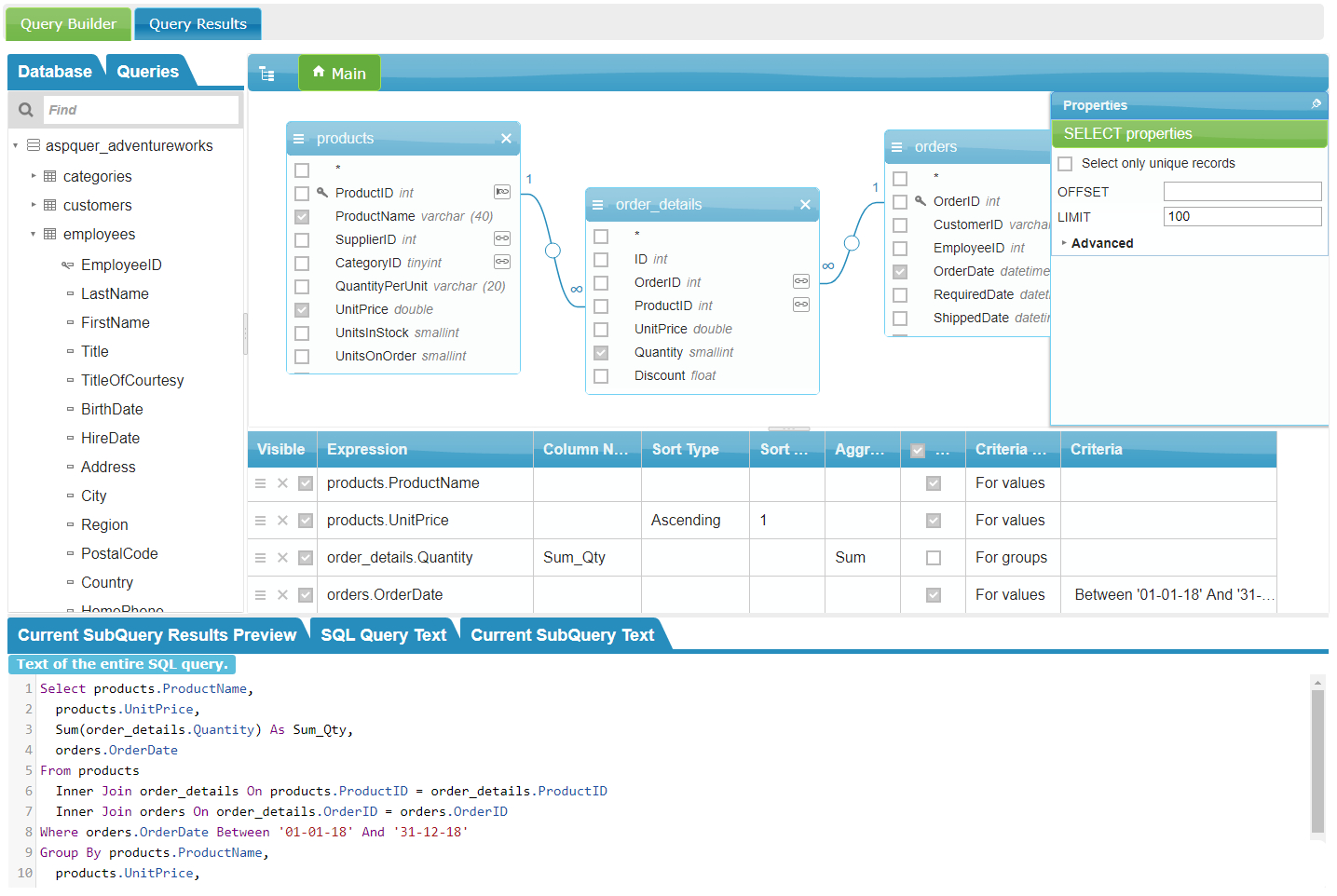Uncheck OrderDate in the orders table
1337x896 pixels.
tap(900, 271)
